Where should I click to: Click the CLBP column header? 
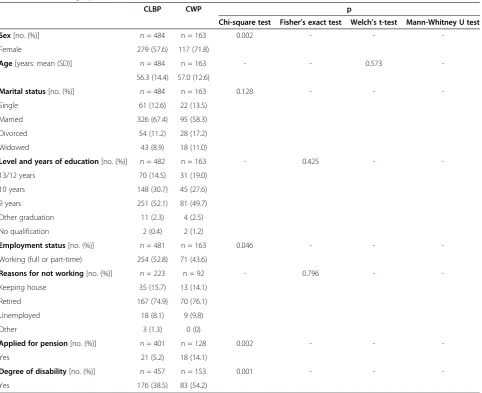tap(152, 9)
